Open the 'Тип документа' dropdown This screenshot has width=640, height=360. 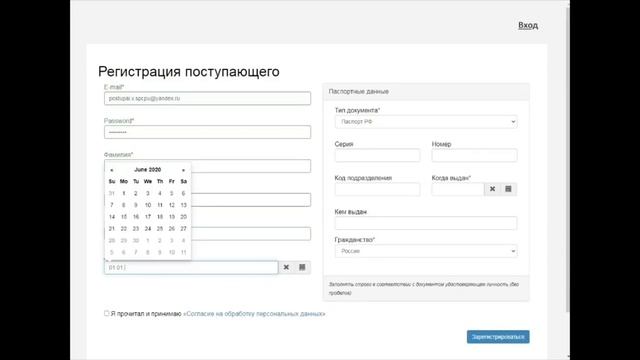tap(426, 122)
